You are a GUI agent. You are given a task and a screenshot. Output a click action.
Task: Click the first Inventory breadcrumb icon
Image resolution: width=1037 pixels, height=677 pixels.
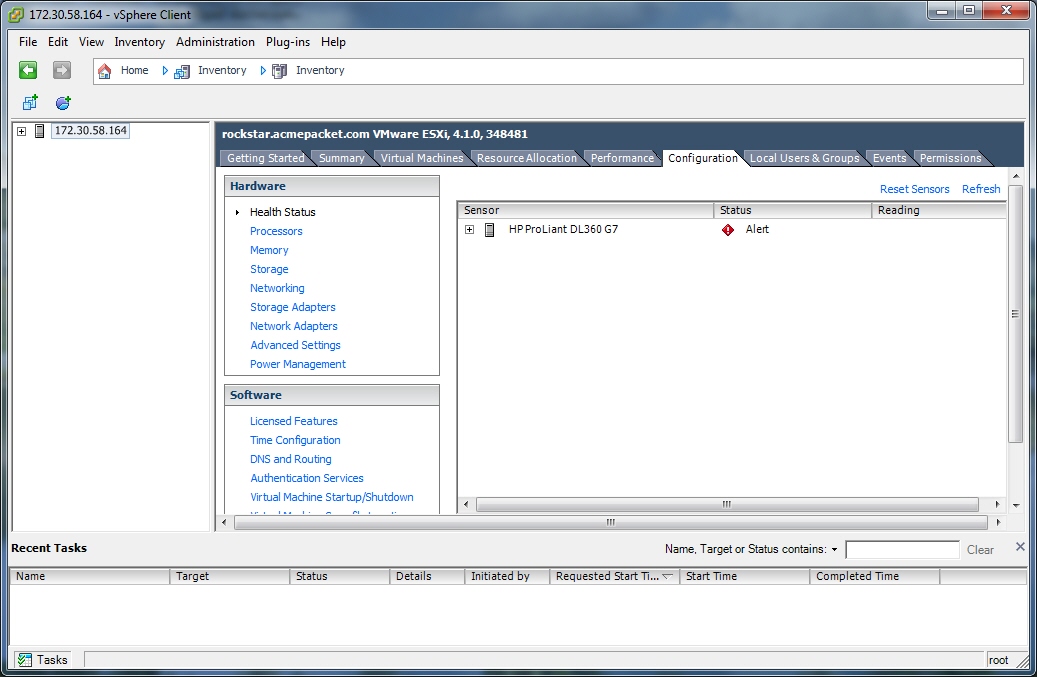pyautogui.click(x=182, y=71)
